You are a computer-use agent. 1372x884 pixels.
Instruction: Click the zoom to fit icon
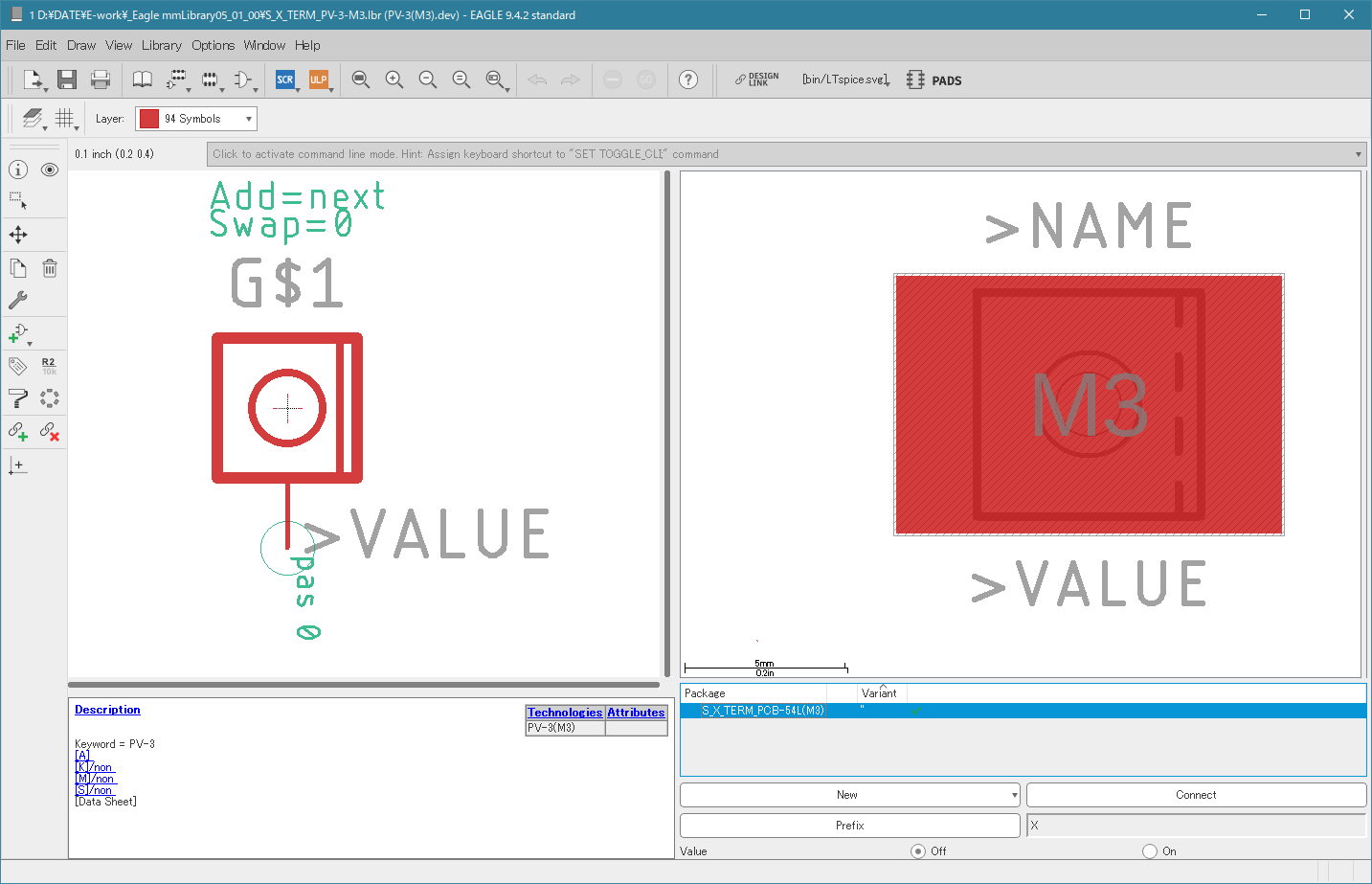coord(361,79)
